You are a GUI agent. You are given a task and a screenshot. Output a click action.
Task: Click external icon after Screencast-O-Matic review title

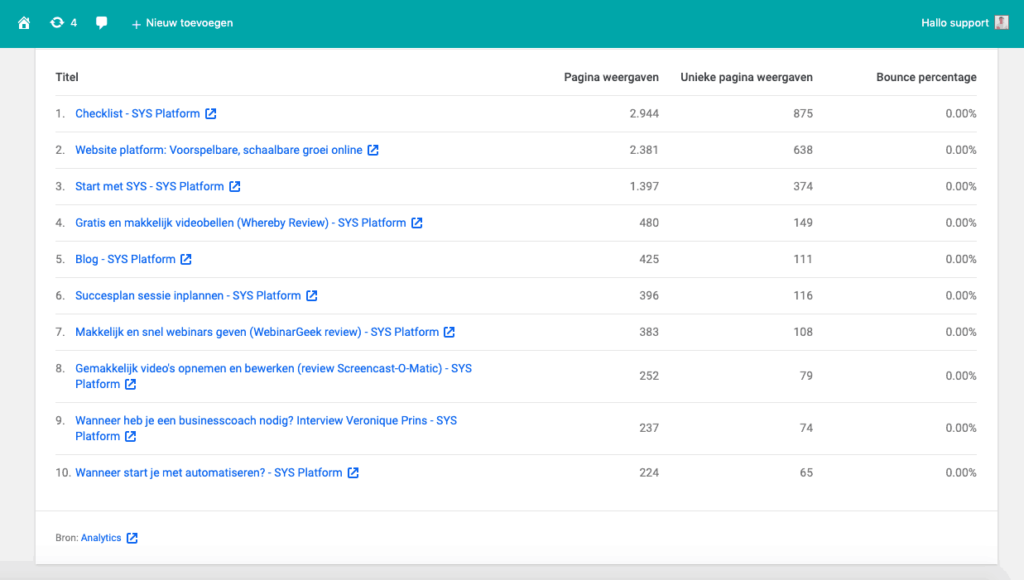pos(131,384)
